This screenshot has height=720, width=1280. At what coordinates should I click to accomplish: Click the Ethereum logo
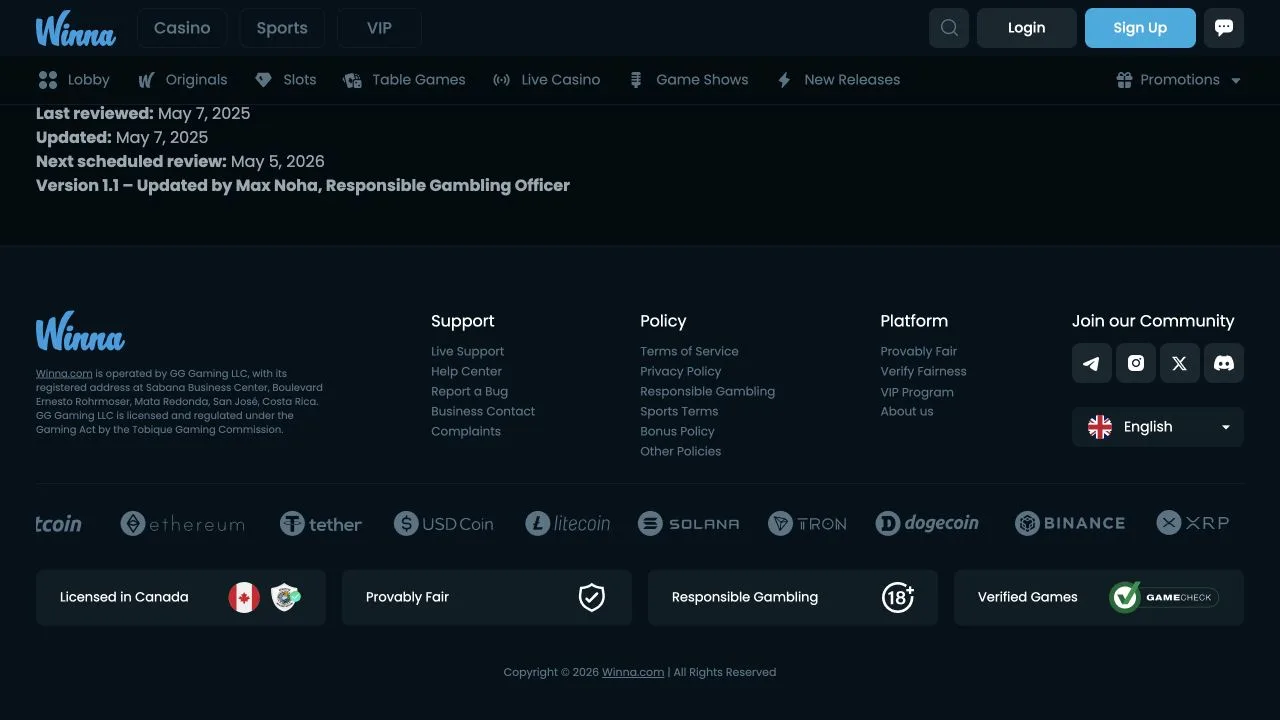coord(183,523)
